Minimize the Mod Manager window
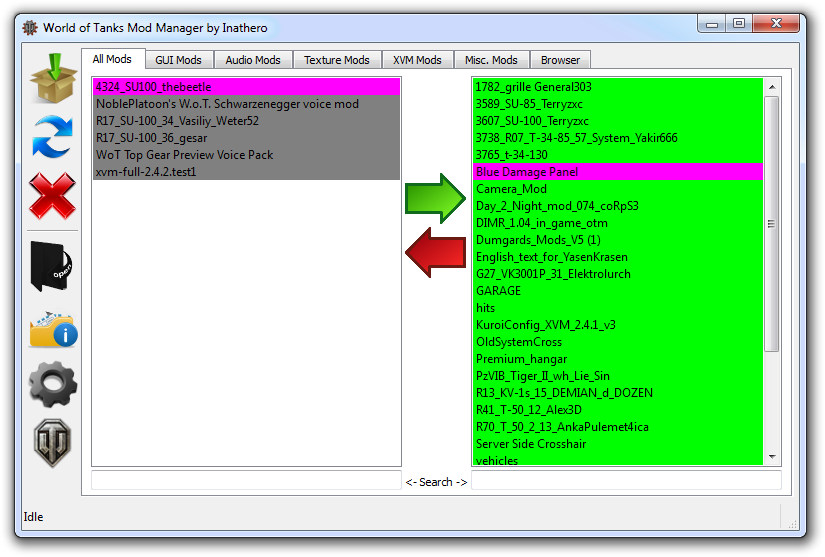This screenshot has width=825, height=557. pyautogui.click(x=712, y=24)
